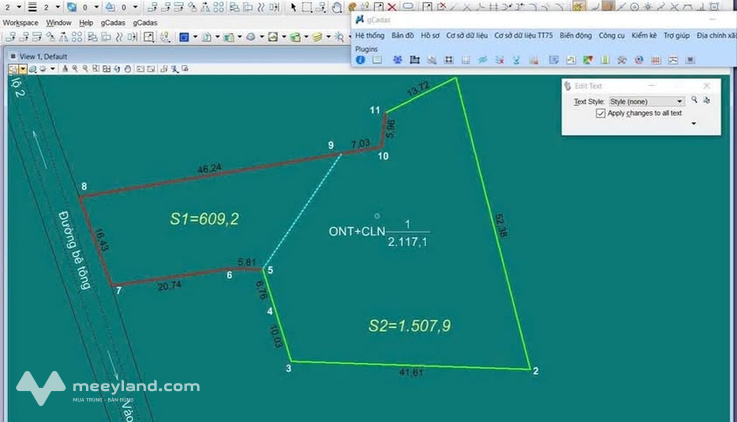Click the colorful map icon in gCadas toolbar

(588, 60)
